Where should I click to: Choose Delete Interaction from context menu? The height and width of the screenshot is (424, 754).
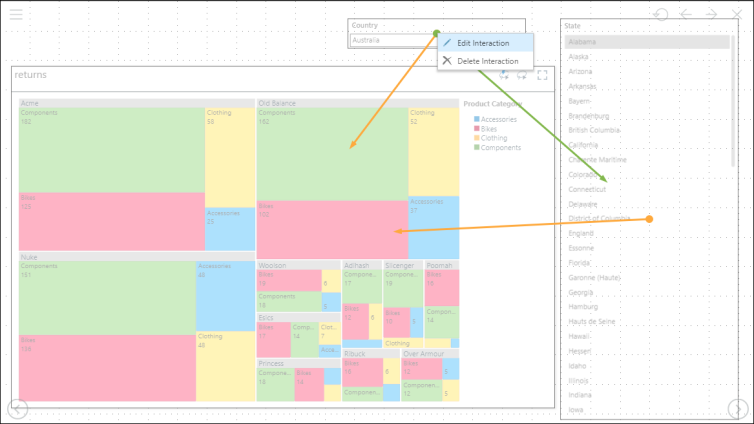[x=487, y=61]
